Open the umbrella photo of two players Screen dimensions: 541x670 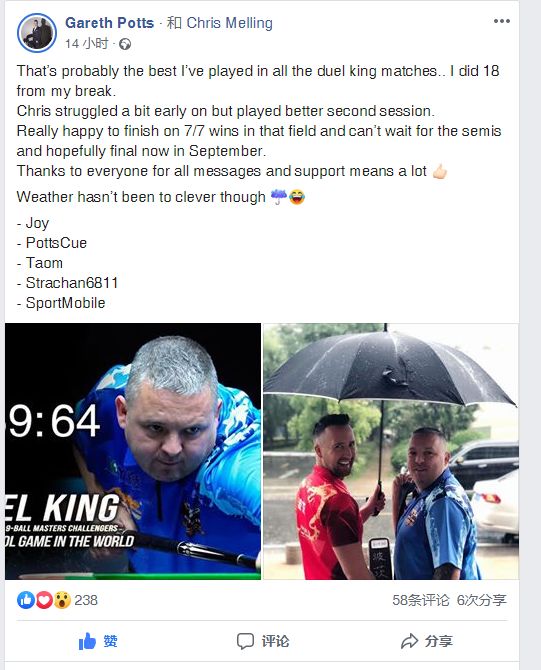(391, 451)
